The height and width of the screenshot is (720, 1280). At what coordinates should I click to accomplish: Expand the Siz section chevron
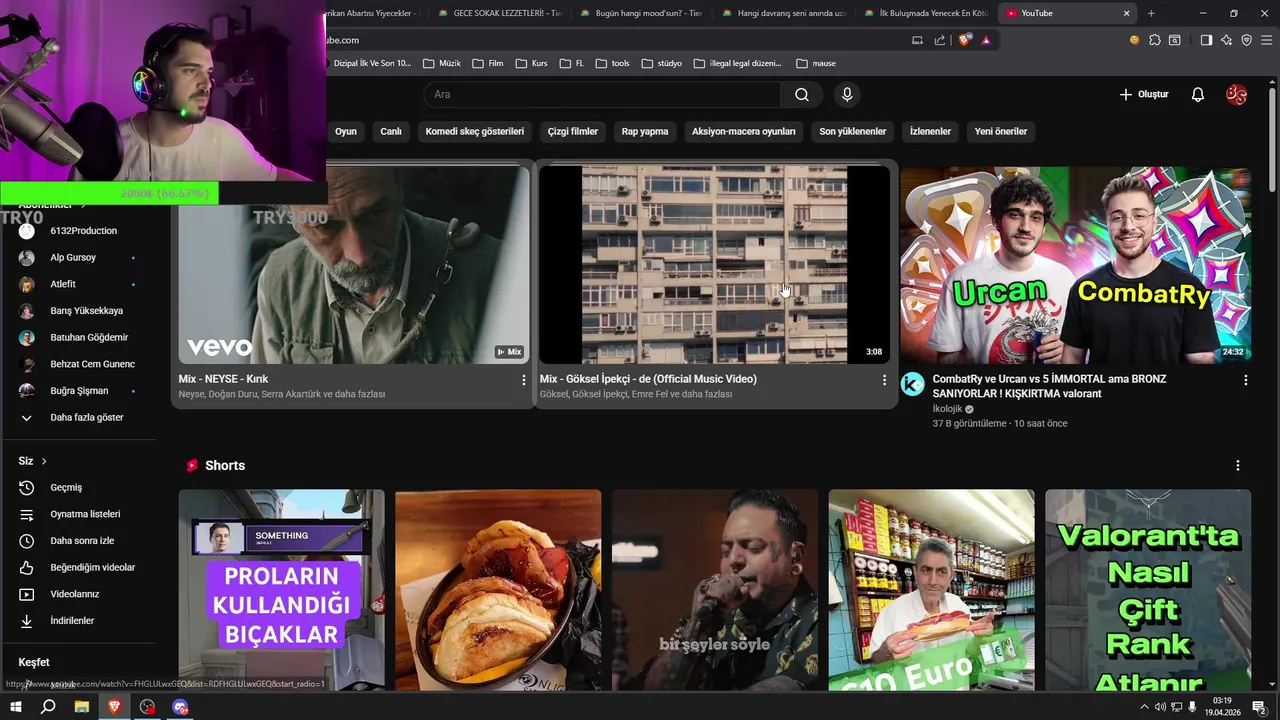pyautogui.click(x=44, y=461)
